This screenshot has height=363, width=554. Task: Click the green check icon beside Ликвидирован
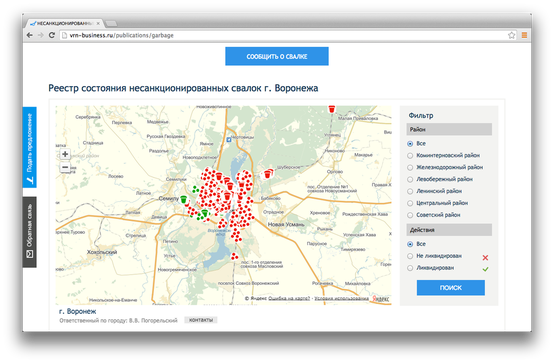pos(485,269)
